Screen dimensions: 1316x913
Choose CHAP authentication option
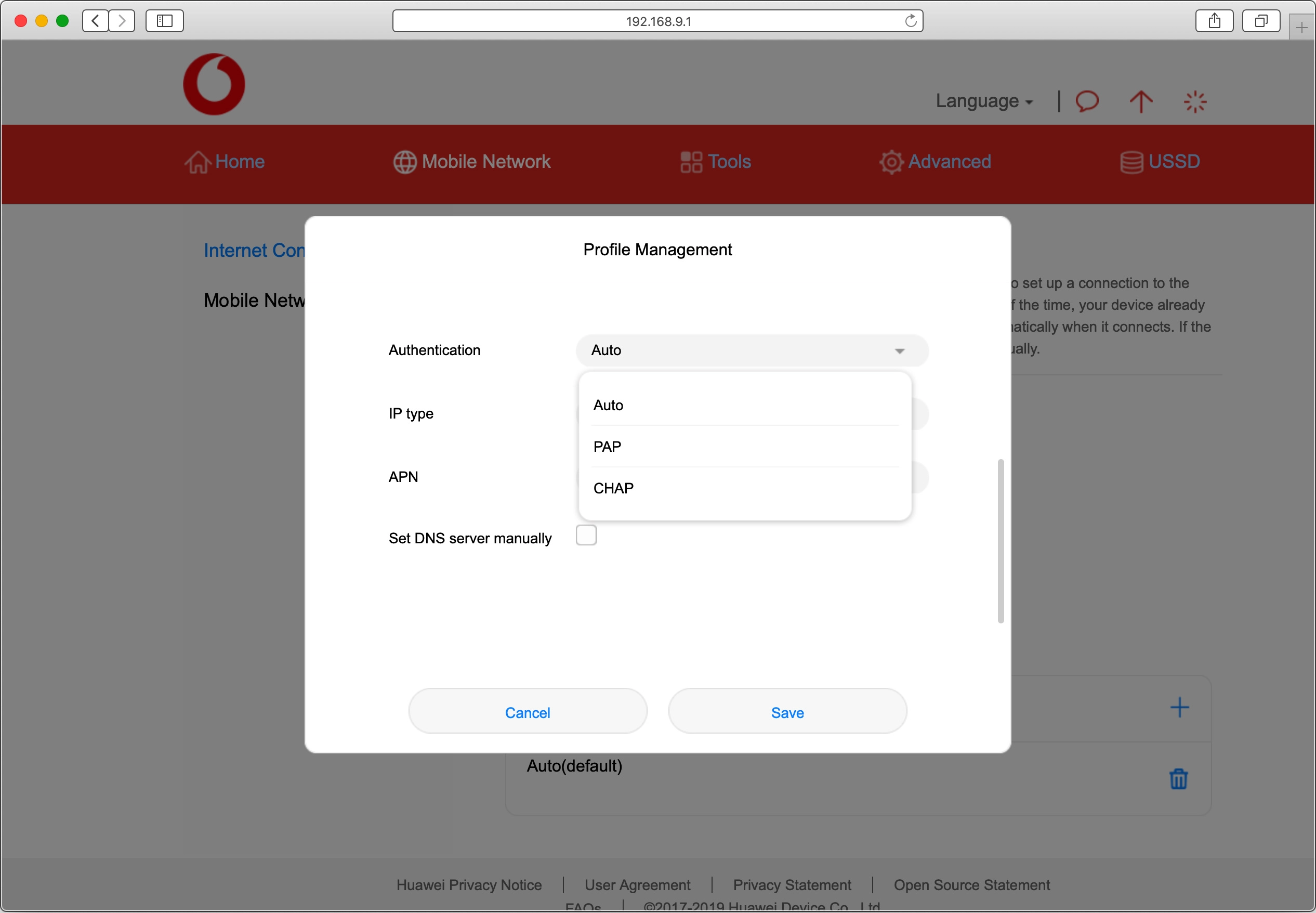(613, 489)
